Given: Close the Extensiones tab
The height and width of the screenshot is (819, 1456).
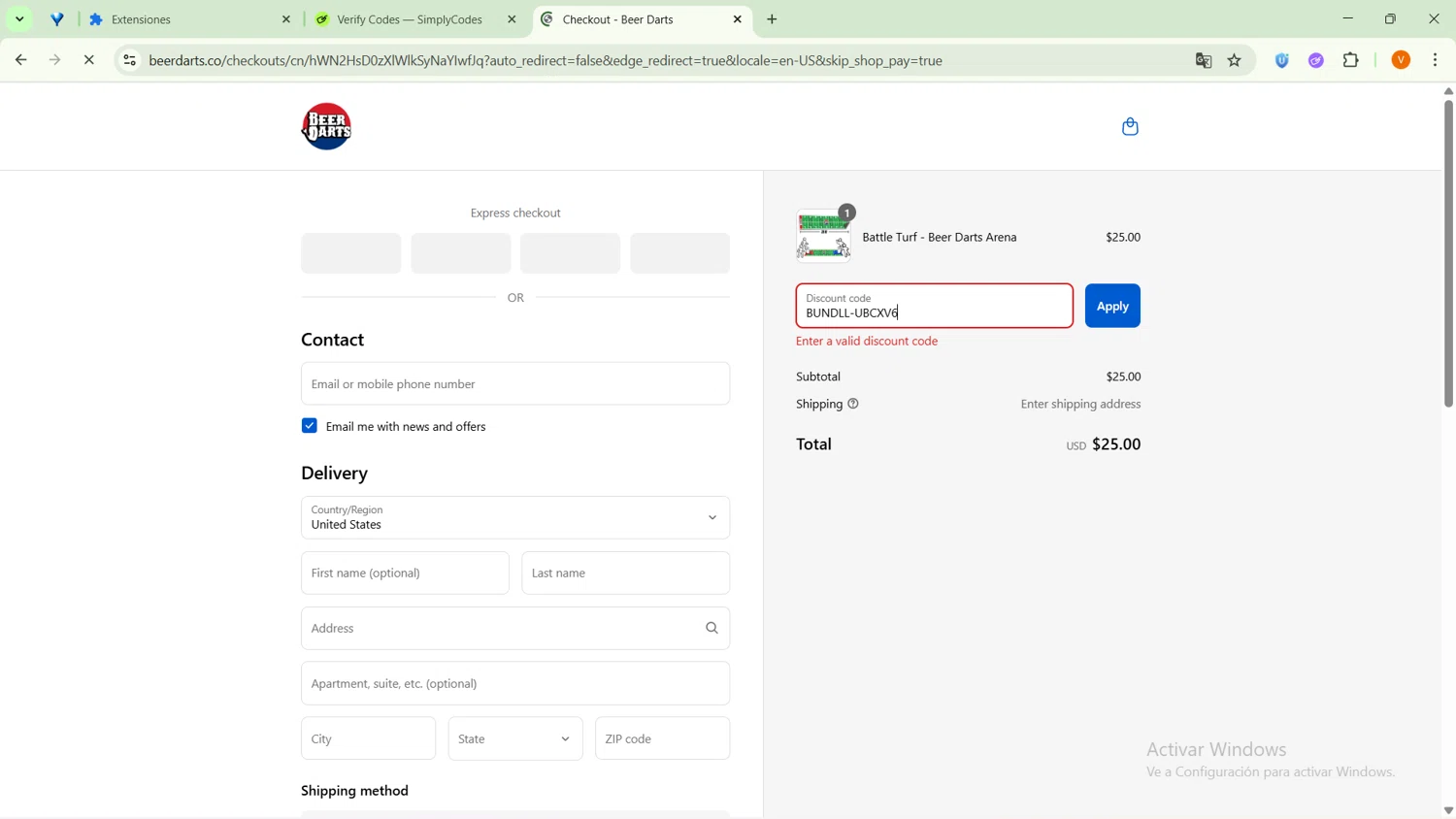Looking at the screenshot, I should pos(286,19).
